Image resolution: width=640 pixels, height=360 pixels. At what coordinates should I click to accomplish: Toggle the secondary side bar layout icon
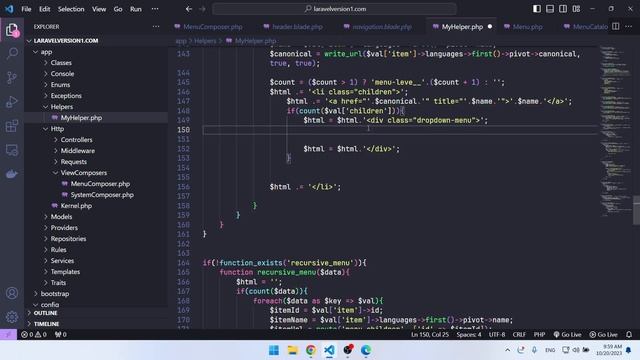(563, 9)
